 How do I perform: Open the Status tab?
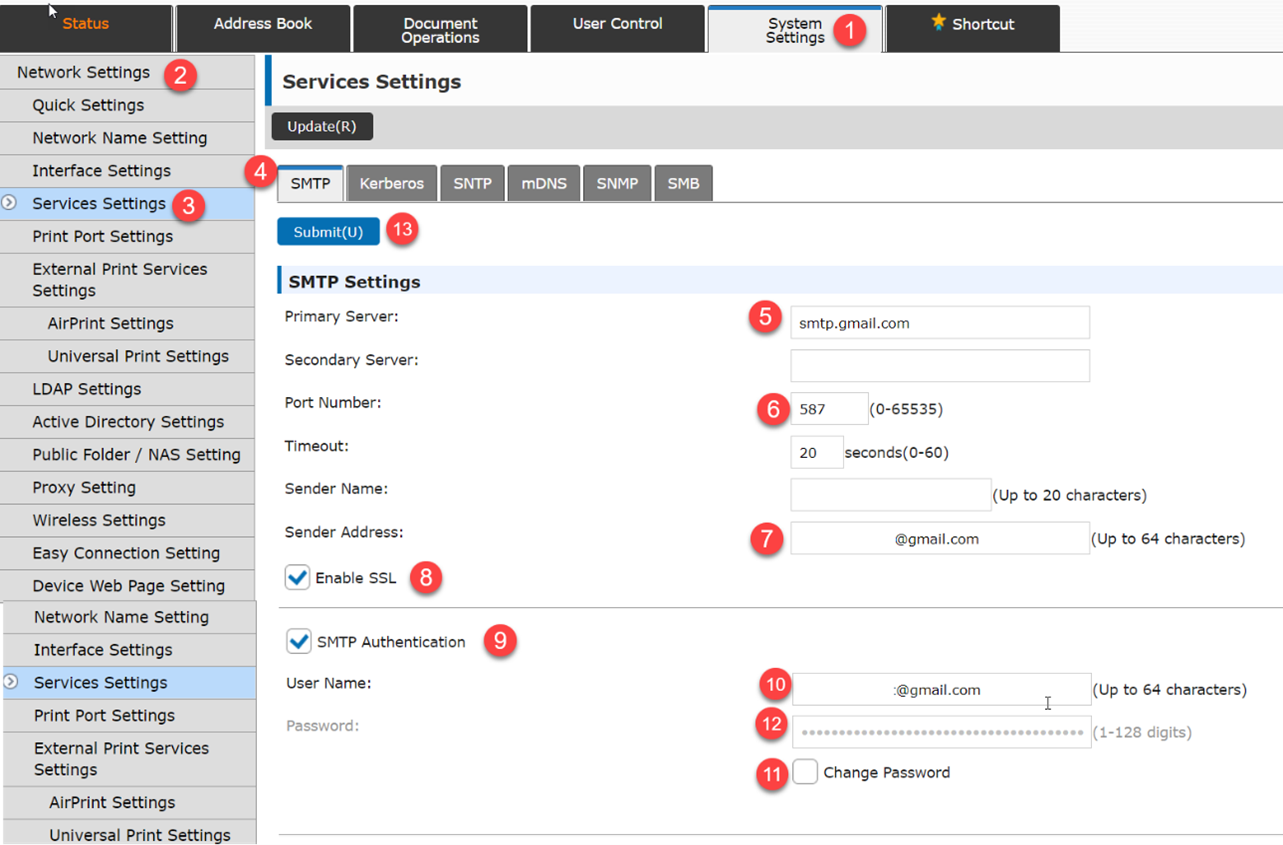tap(86, 27)
